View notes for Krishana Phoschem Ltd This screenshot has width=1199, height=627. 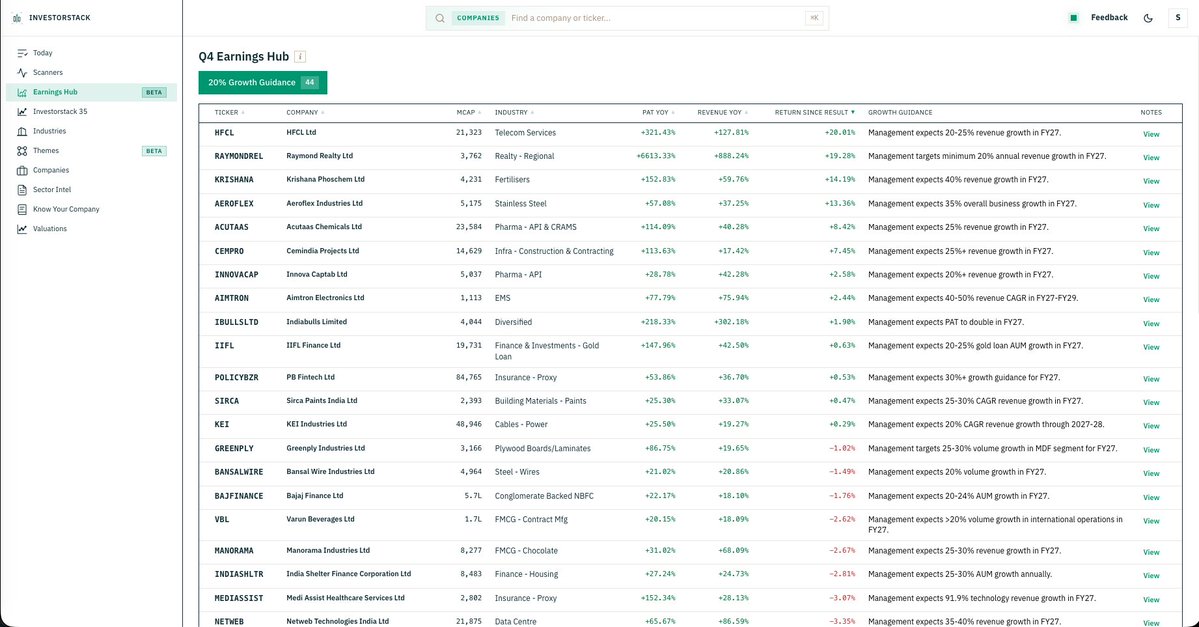coord(1151,181)
